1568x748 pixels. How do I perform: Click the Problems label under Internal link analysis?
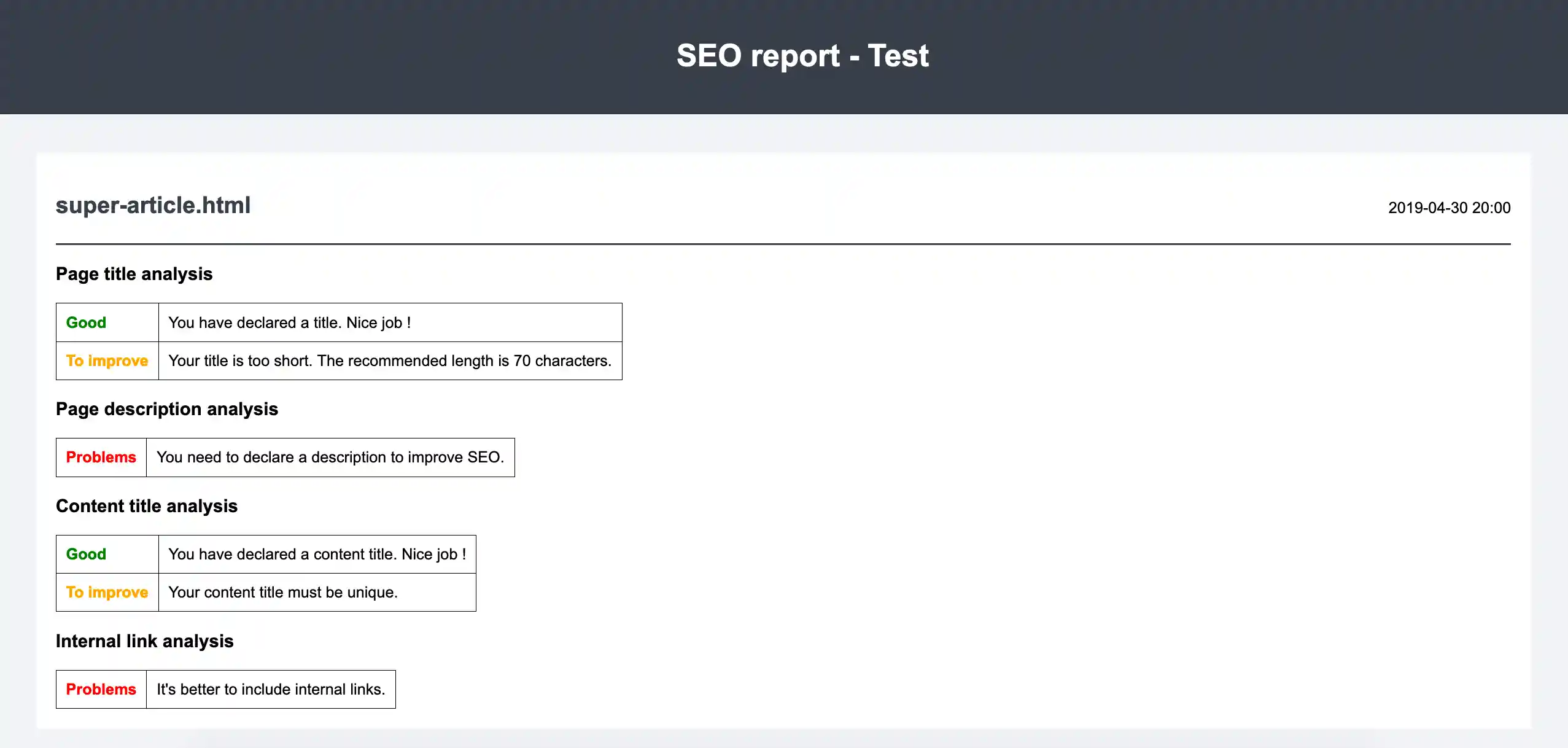click(101, 689)
